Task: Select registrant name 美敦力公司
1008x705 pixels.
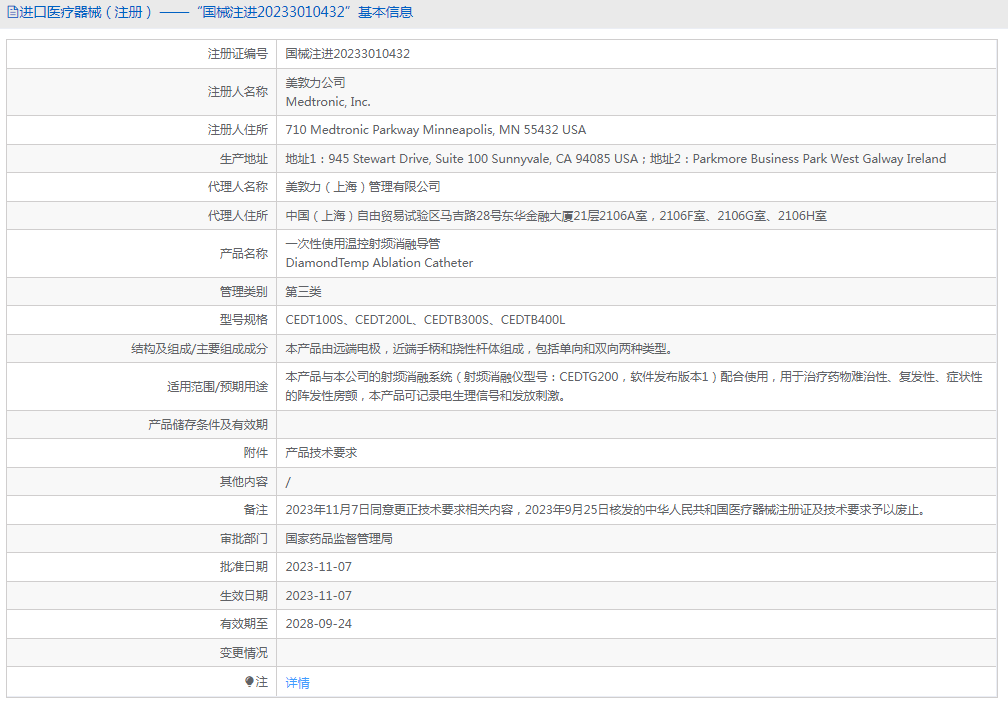Action: tap(315, 82)
